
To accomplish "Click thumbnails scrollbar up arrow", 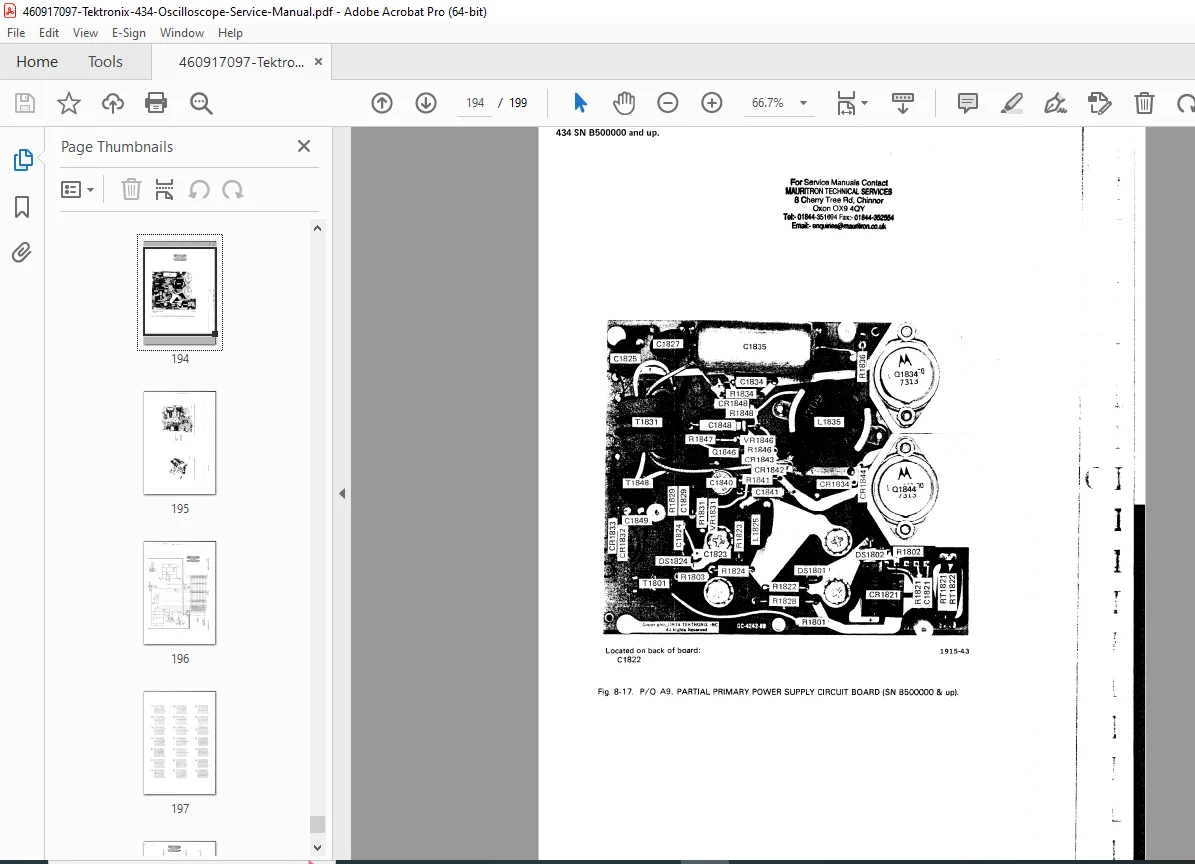I will (318, 229).
